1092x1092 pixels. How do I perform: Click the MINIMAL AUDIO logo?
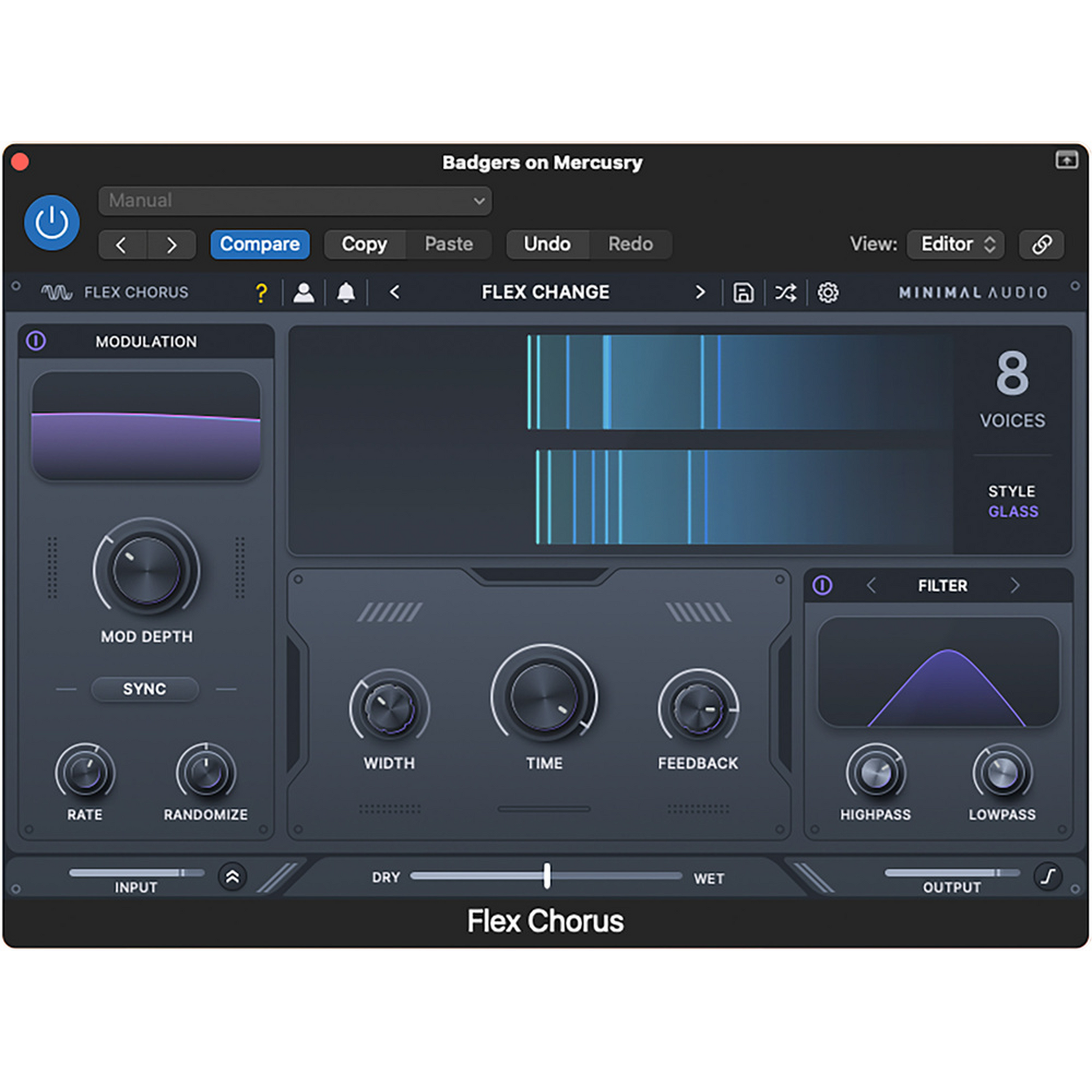click(973, 292)
